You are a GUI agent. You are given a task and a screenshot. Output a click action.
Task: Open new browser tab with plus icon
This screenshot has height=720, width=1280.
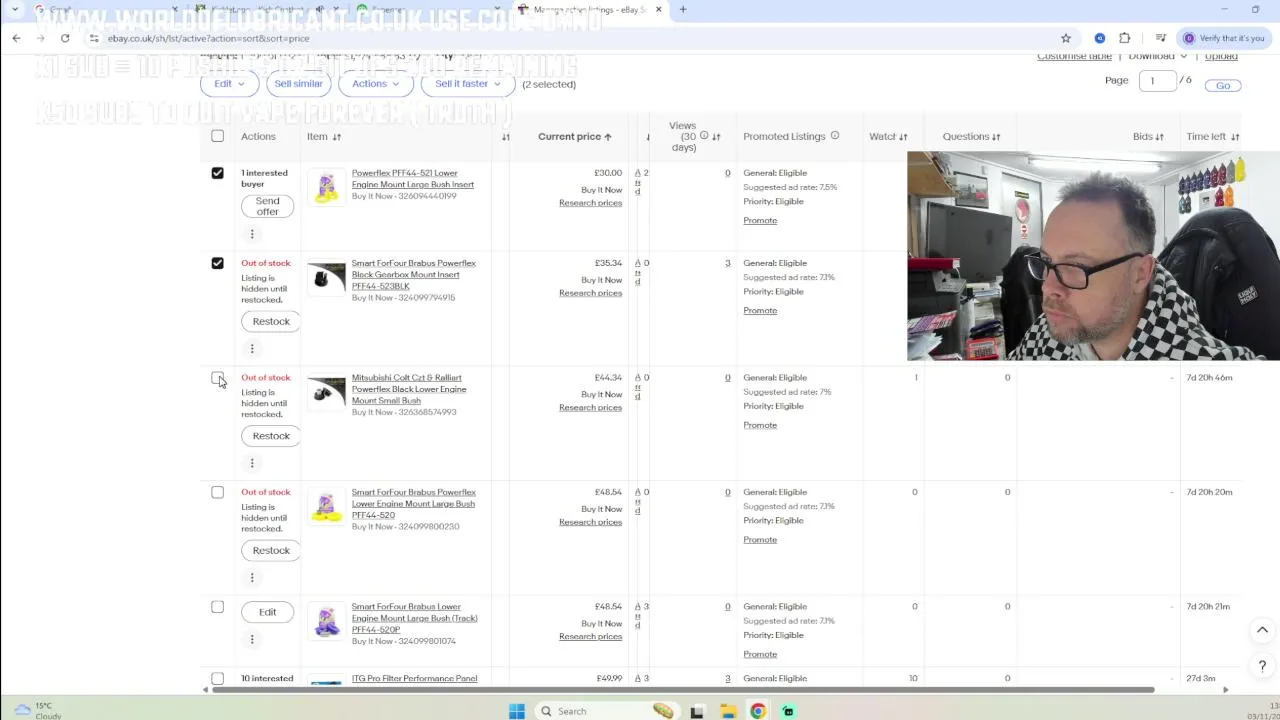click(x=683, y=10)
